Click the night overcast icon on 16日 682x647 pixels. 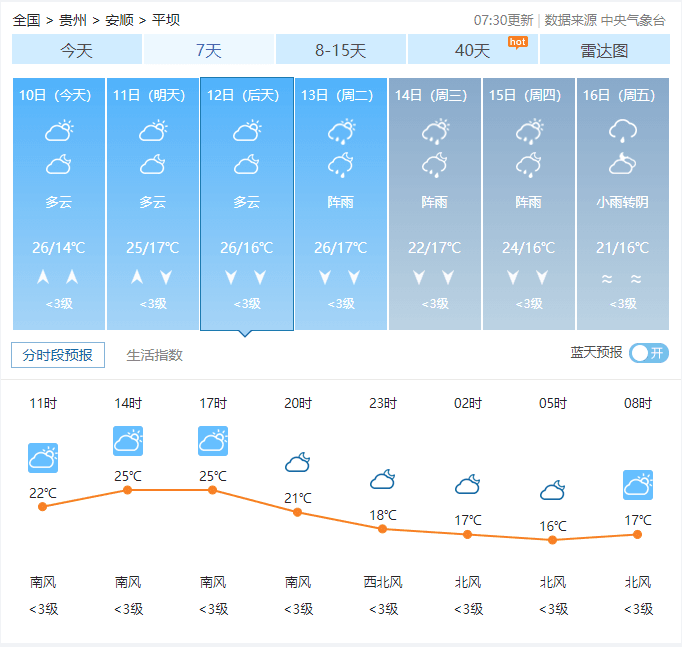tap(622, 163)
